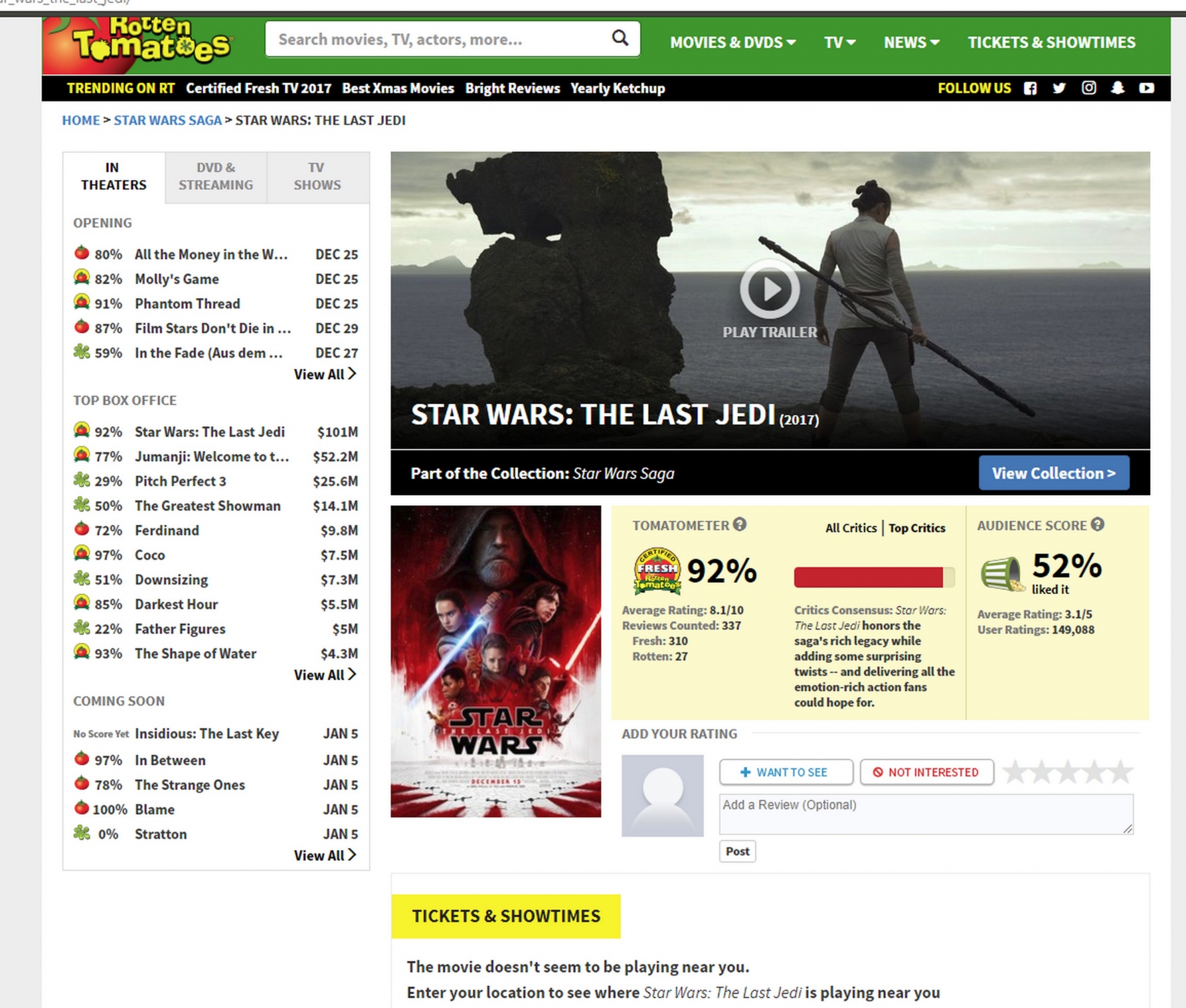This screenshot has height=1008, width=1186.
Task: Click certified fresh icon beside Coco
Action: [x=81, y=553]
